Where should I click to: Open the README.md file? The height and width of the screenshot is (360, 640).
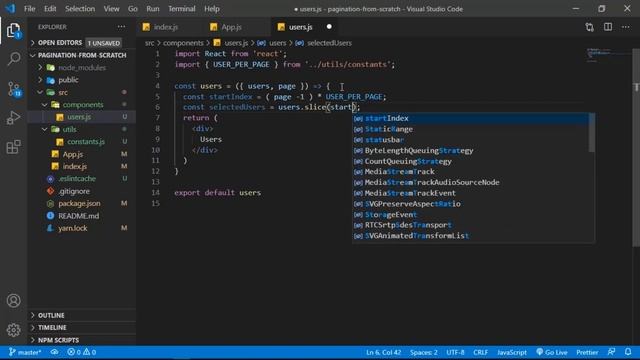(78, 216)
